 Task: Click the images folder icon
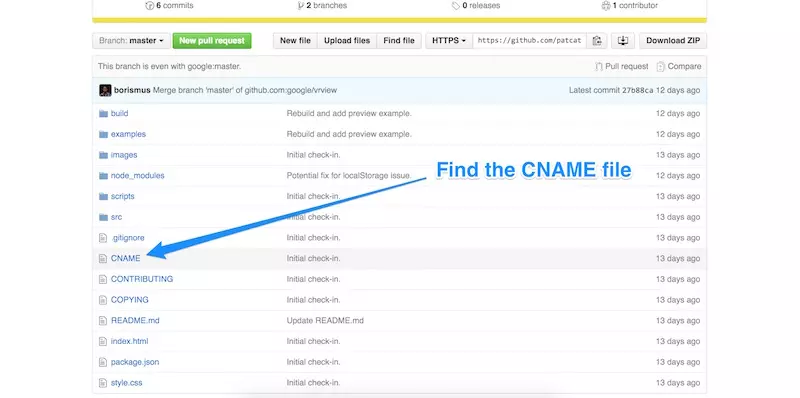104,155
